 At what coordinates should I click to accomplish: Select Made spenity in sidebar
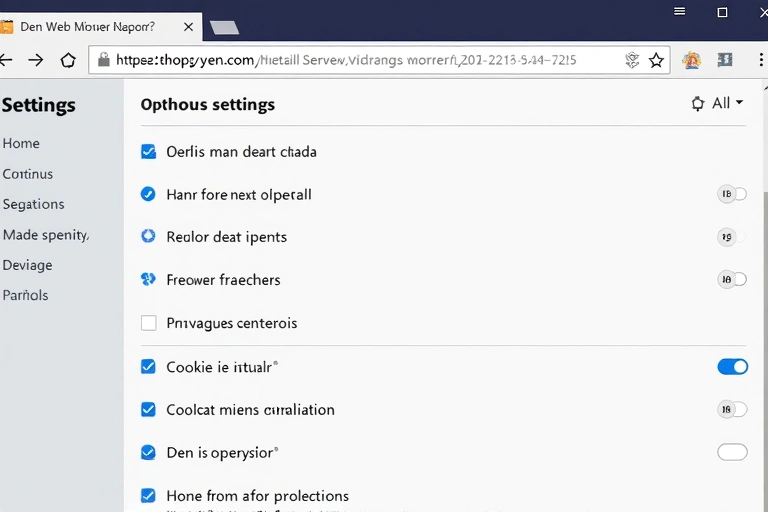tap(46, 235)
